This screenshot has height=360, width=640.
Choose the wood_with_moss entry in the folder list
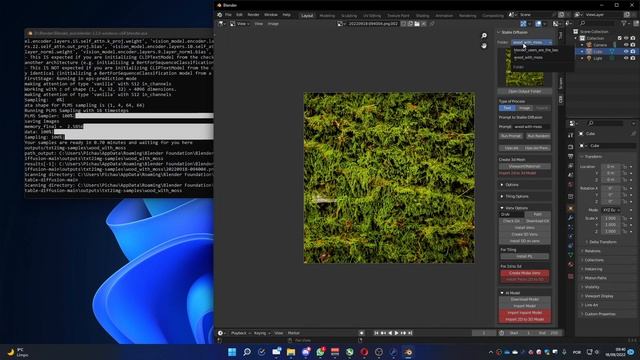click(528, 58)
